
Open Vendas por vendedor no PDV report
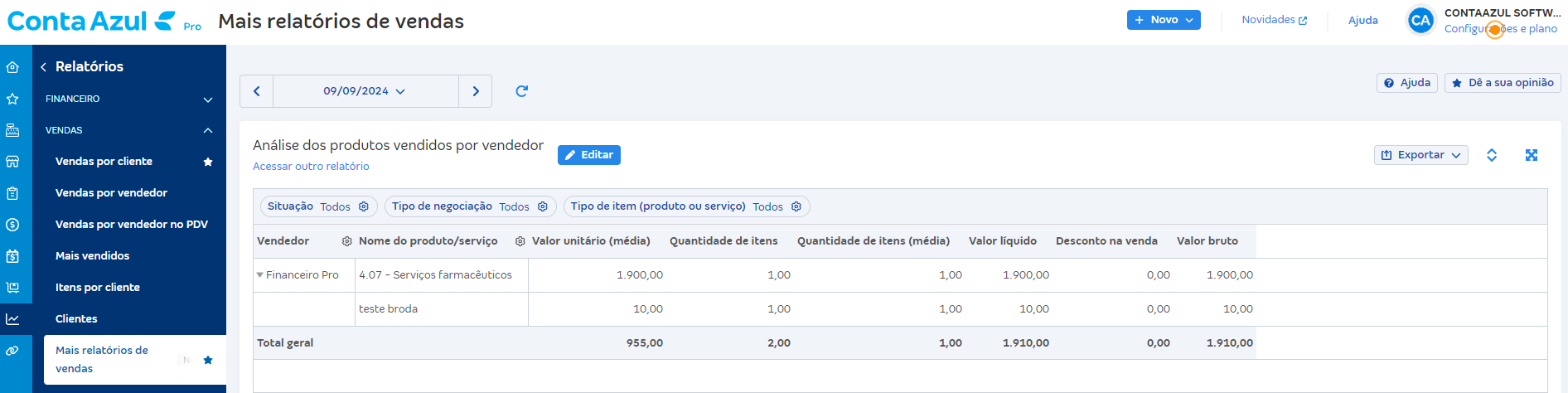click(x=132, y=225)
